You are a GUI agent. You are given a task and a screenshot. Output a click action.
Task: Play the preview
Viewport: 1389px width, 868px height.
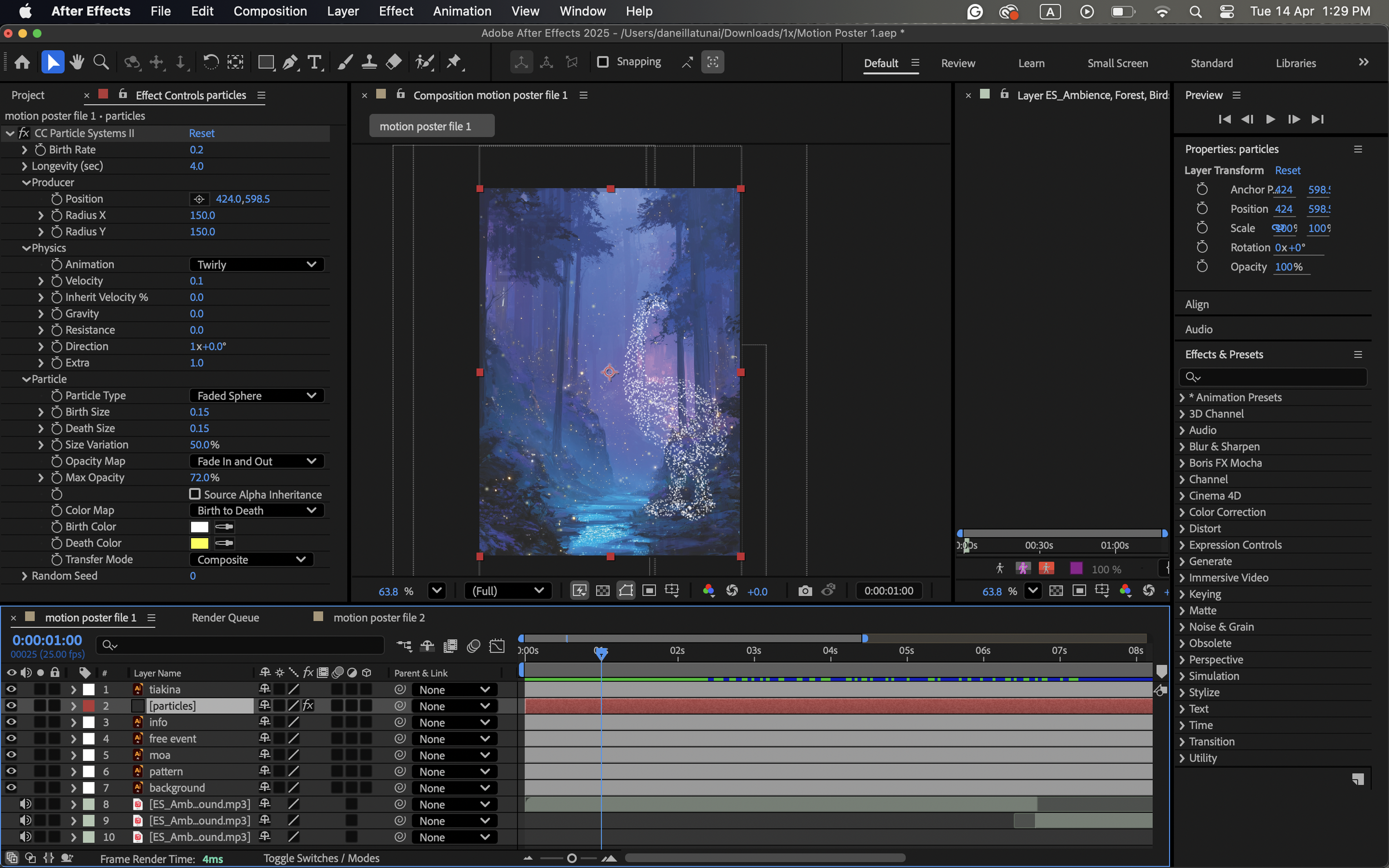tap(1270, 119)
